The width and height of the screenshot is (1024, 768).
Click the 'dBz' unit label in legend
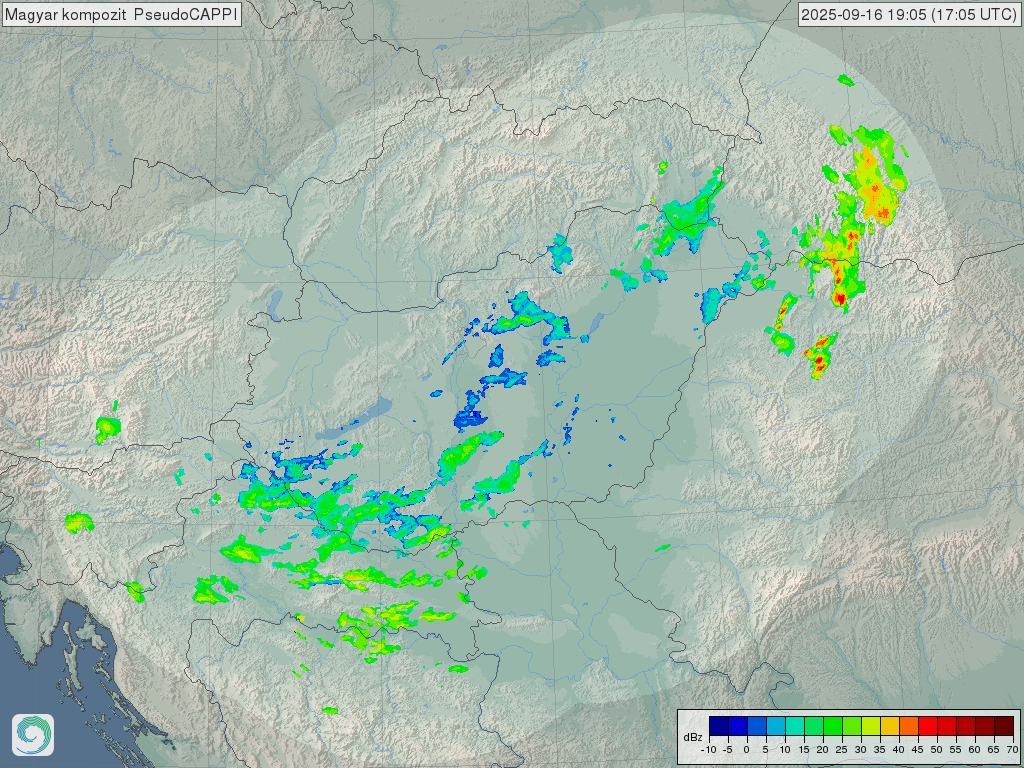[693, 737]
